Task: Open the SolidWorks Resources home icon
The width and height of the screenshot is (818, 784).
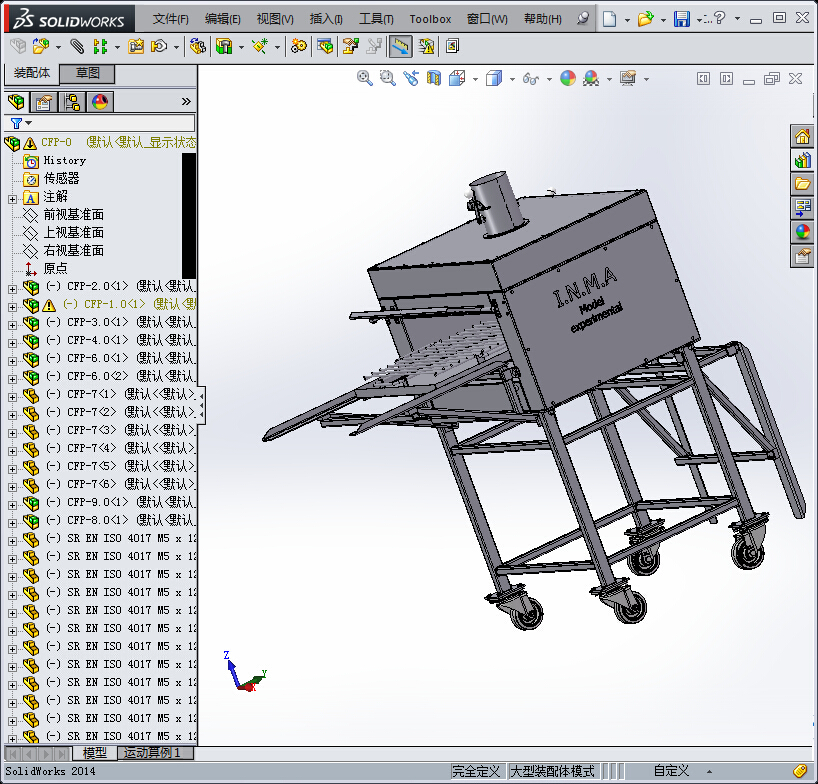Action: (x=802, y=137)
